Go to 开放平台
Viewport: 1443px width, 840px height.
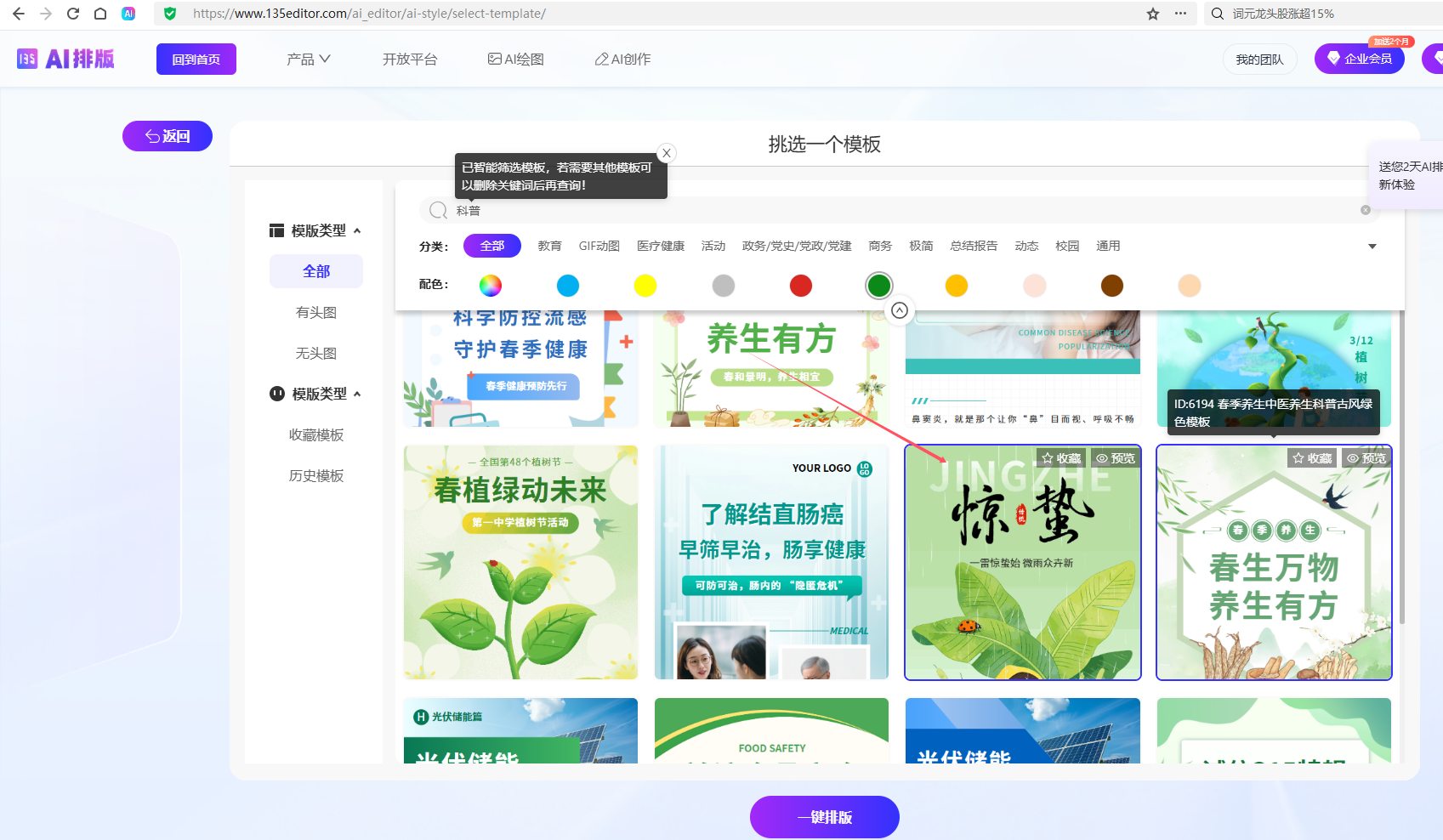(410, 59)
